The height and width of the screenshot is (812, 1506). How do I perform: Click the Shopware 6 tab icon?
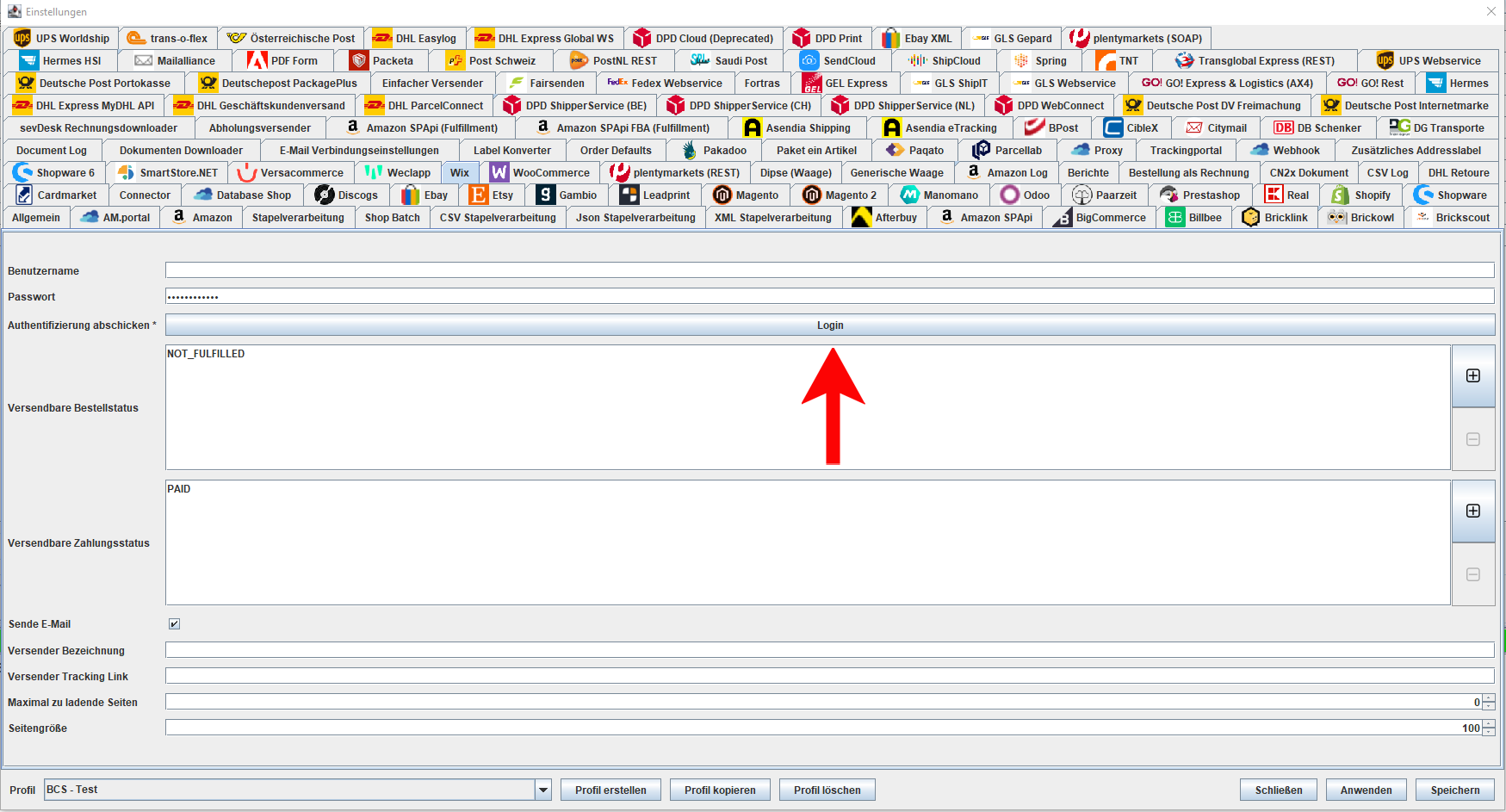[22, 172]
